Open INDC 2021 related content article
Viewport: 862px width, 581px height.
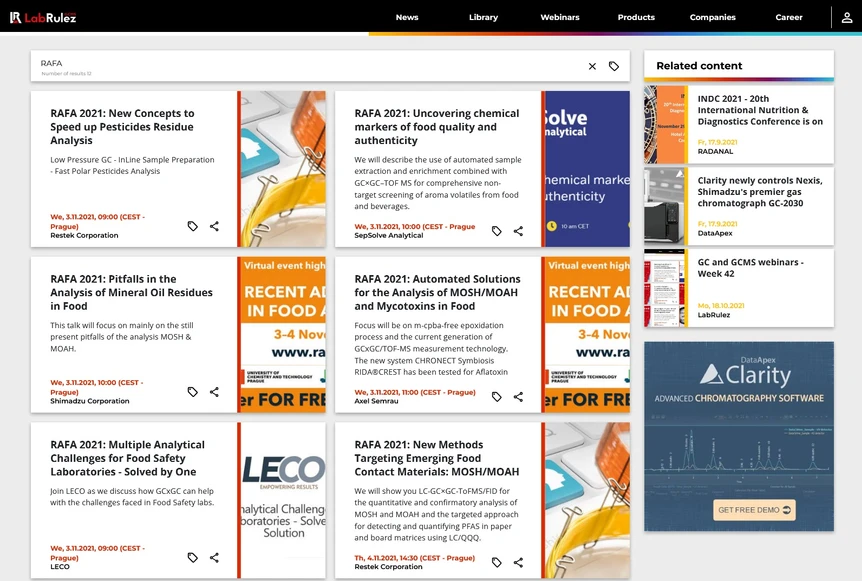click(x=760, y=110)
